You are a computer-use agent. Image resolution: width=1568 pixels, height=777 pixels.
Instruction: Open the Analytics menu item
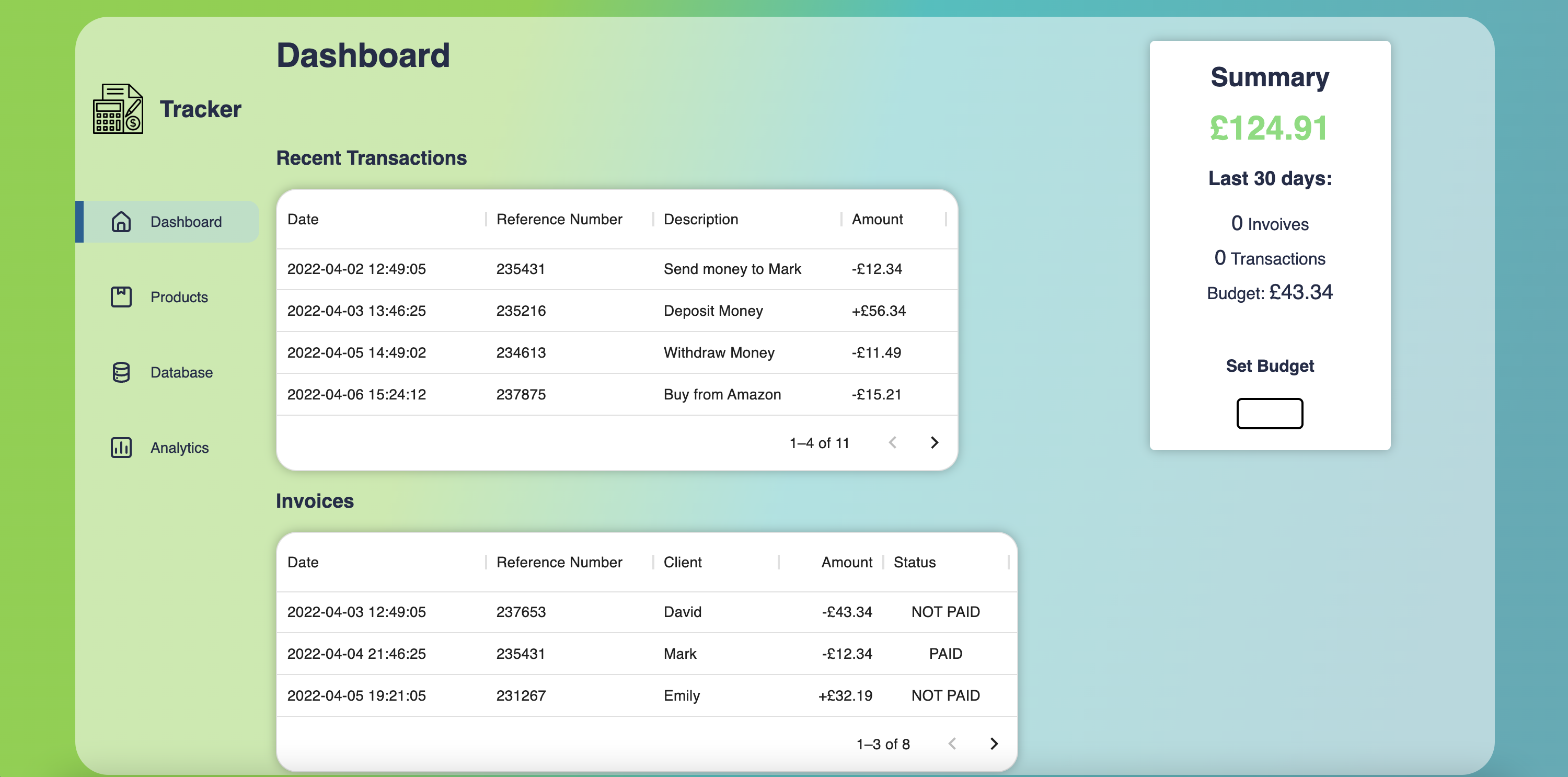tap(167, 448)
